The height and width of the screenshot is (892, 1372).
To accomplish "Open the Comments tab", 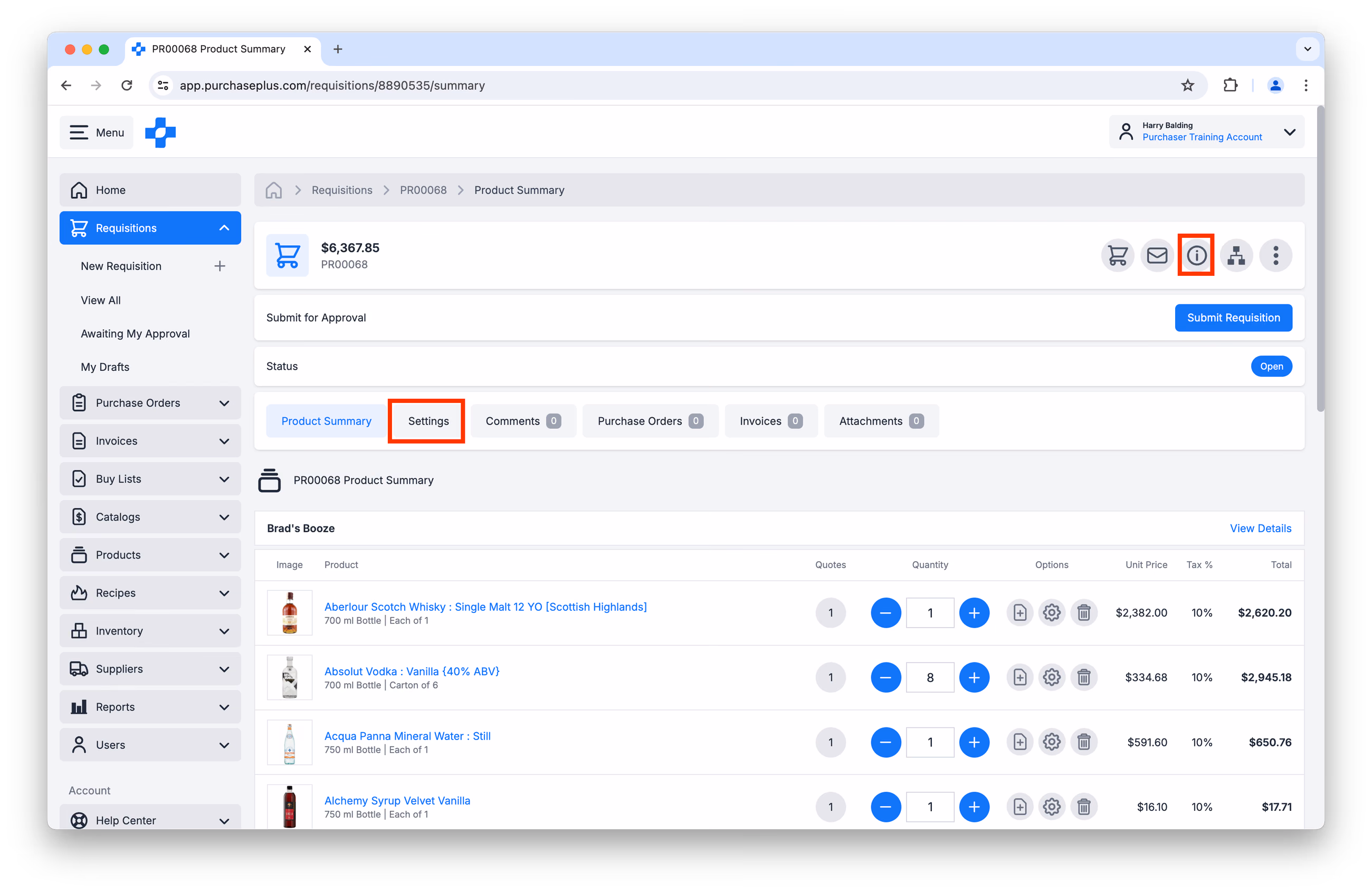I will coord(523,421).
